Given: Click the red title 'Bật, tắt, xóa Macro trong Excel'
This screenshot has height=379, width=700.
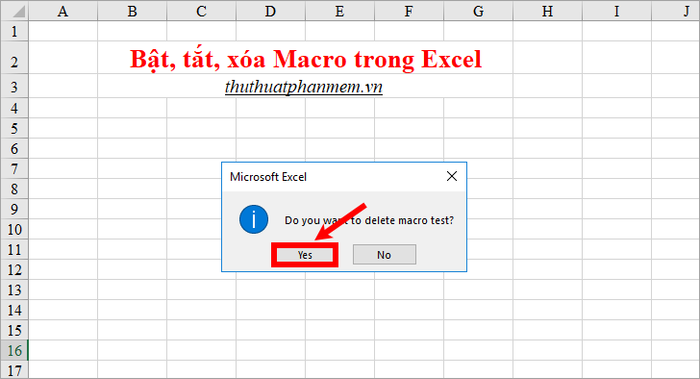Looking at the screenshot, I should tap(306, 60).
